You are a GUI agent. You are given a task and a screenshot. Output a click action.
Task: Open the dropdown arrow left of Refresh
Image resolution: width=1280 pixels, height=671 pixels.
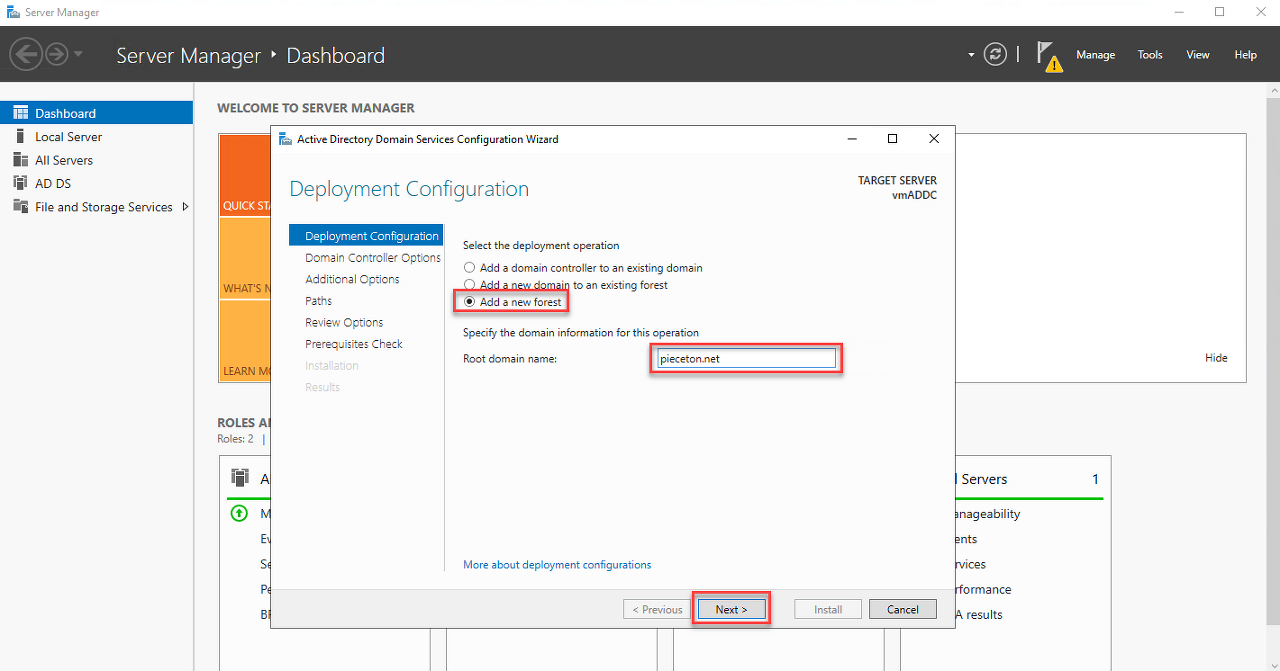(971, 55)
